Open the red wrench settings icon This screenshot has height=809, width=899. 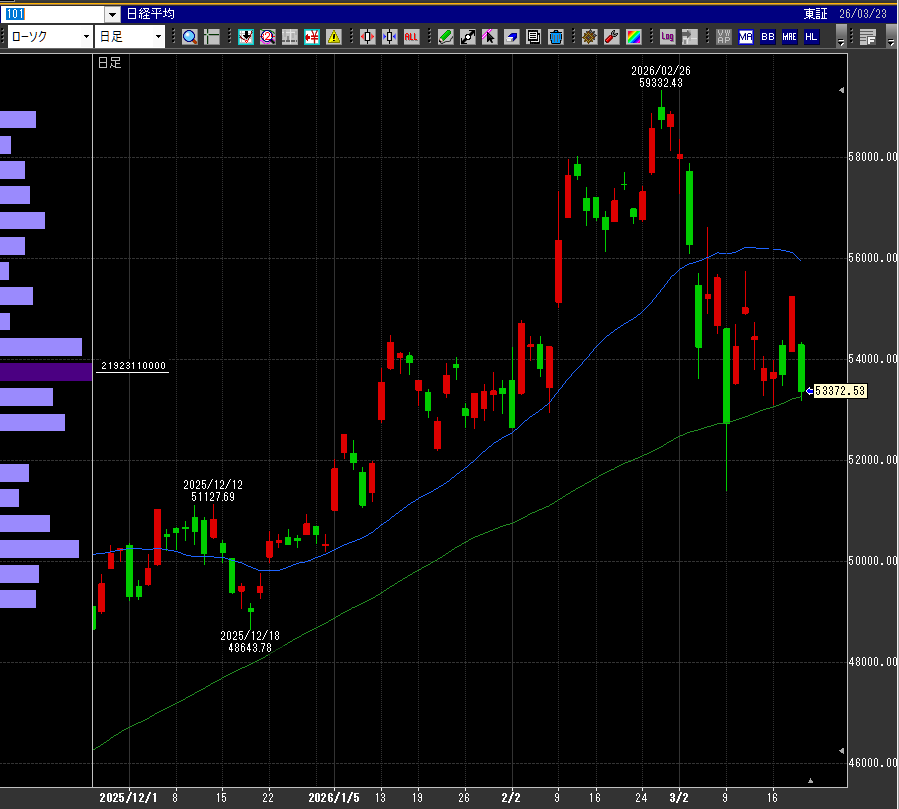(x=611, y=37)
